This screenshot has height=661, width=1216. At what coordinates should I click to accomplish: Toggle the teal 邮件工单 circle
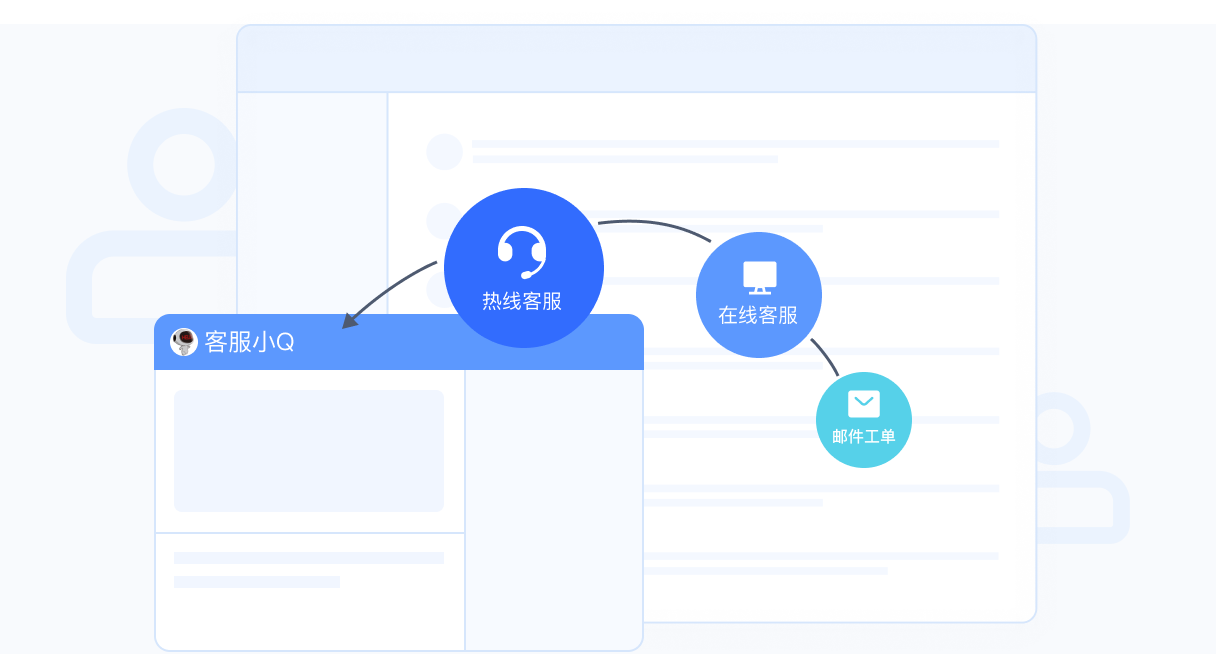pos(863,420)
